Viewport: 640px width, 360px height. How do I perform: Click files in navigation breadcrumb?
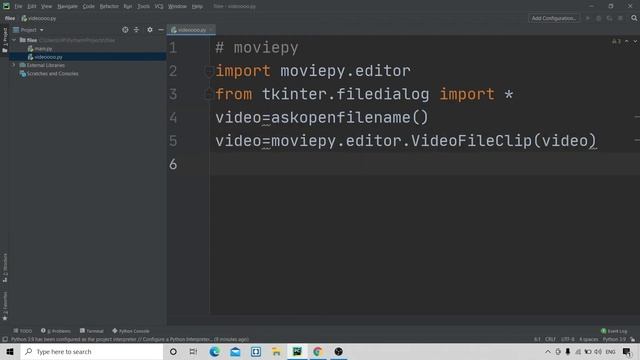pyautogui.click(x=10, y=18)
